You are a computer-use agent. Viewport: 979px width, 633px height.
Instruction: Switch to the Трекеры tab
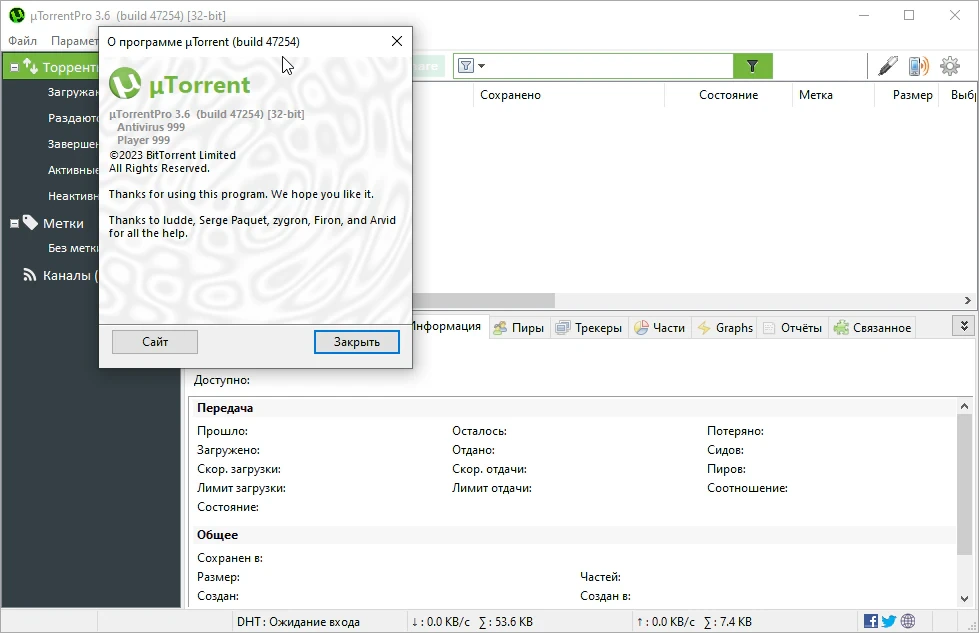coord(589,328)
